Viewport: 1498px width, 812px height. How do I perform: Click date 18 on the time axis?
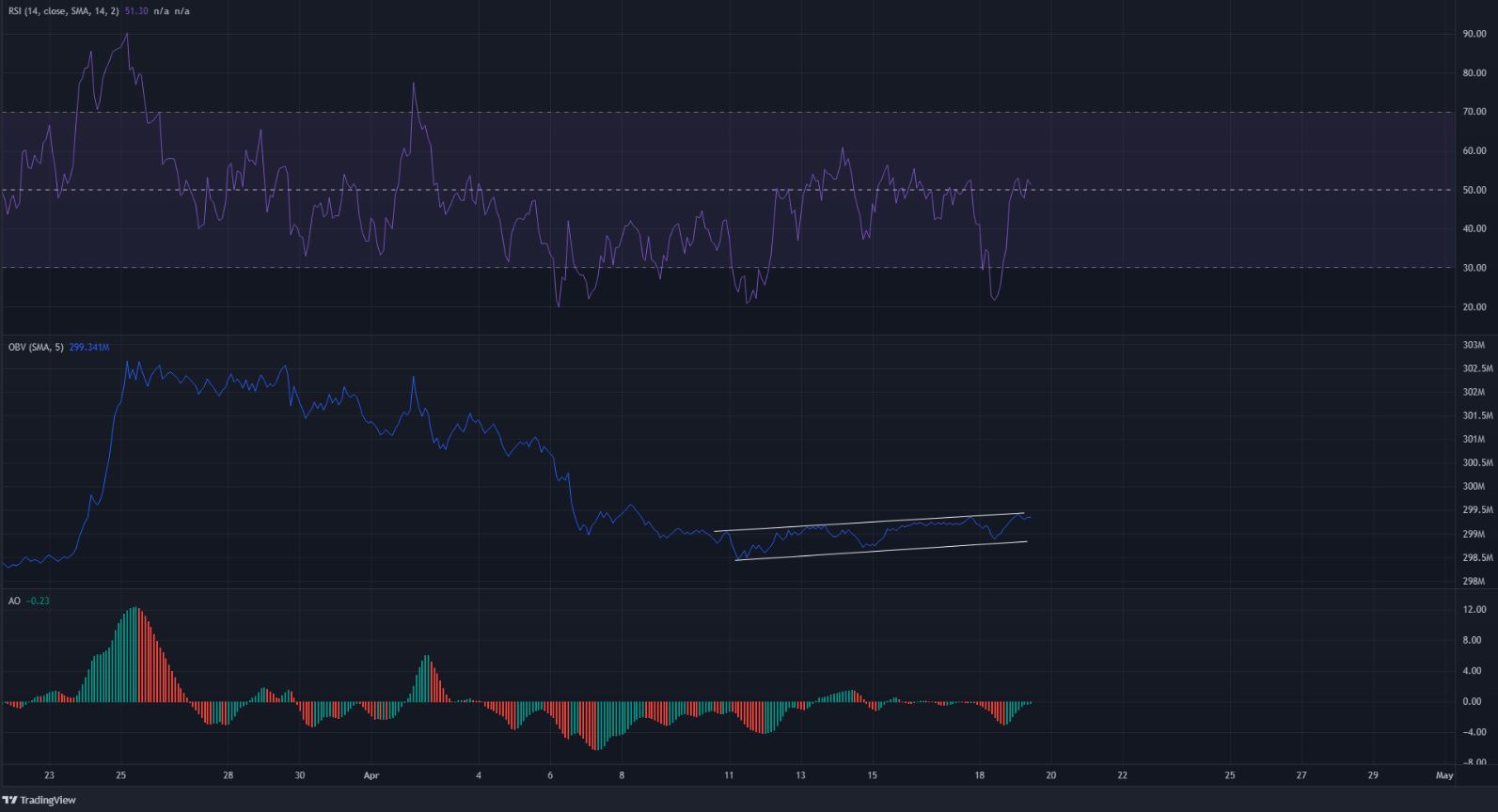click(980, 775)
